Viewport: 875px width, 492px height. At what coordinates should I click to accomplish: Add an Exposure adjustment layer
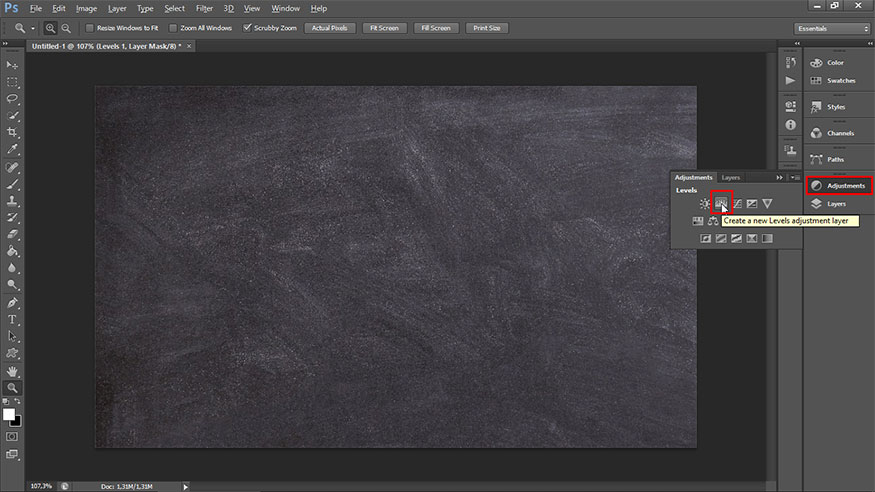tap(752, 204)
